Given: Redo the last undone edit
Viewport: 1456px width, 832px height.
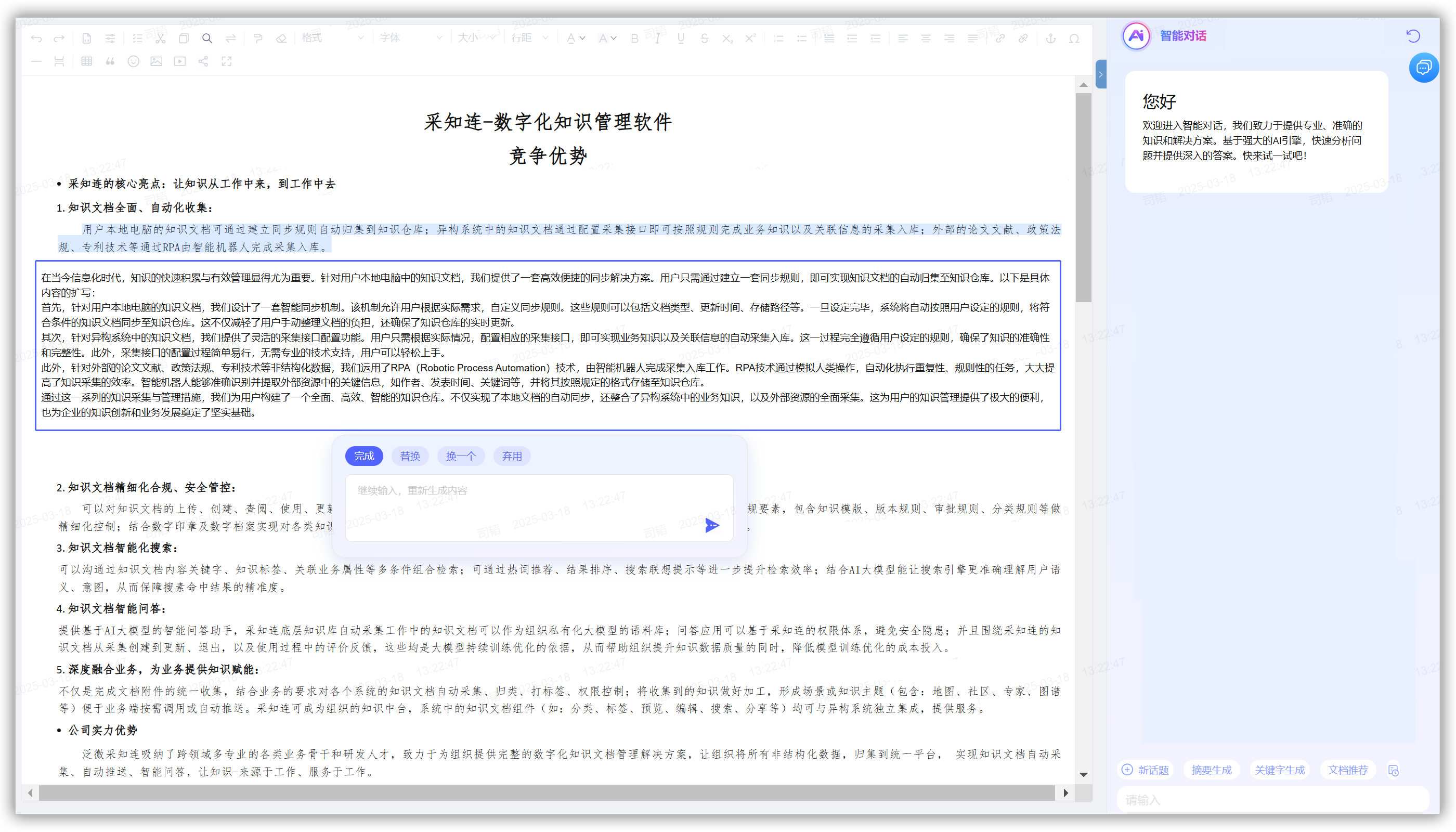Looking at the screenshot, I should click(59, 38).
